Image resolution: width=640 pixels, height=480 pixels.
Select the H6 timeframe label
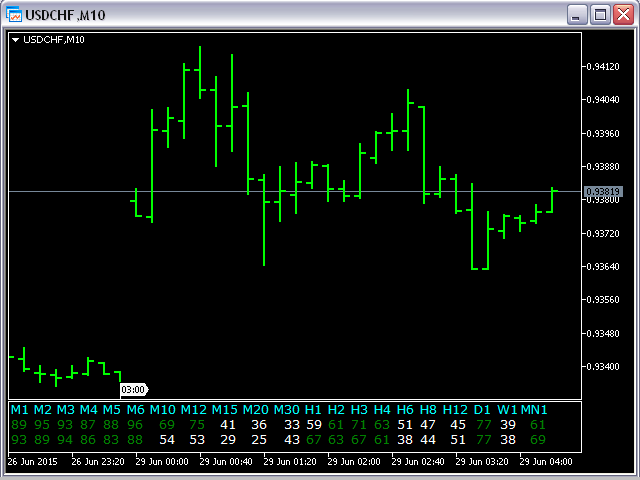[405, 409]
